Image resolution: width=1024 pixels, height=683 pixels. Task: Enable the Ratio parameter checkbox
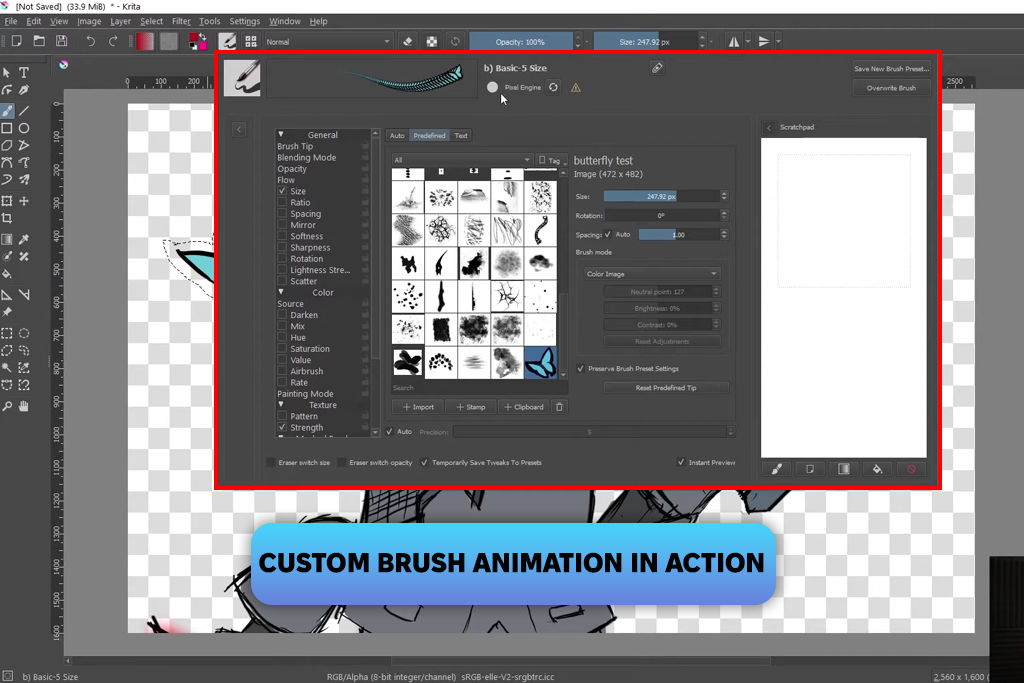(282, 202)
